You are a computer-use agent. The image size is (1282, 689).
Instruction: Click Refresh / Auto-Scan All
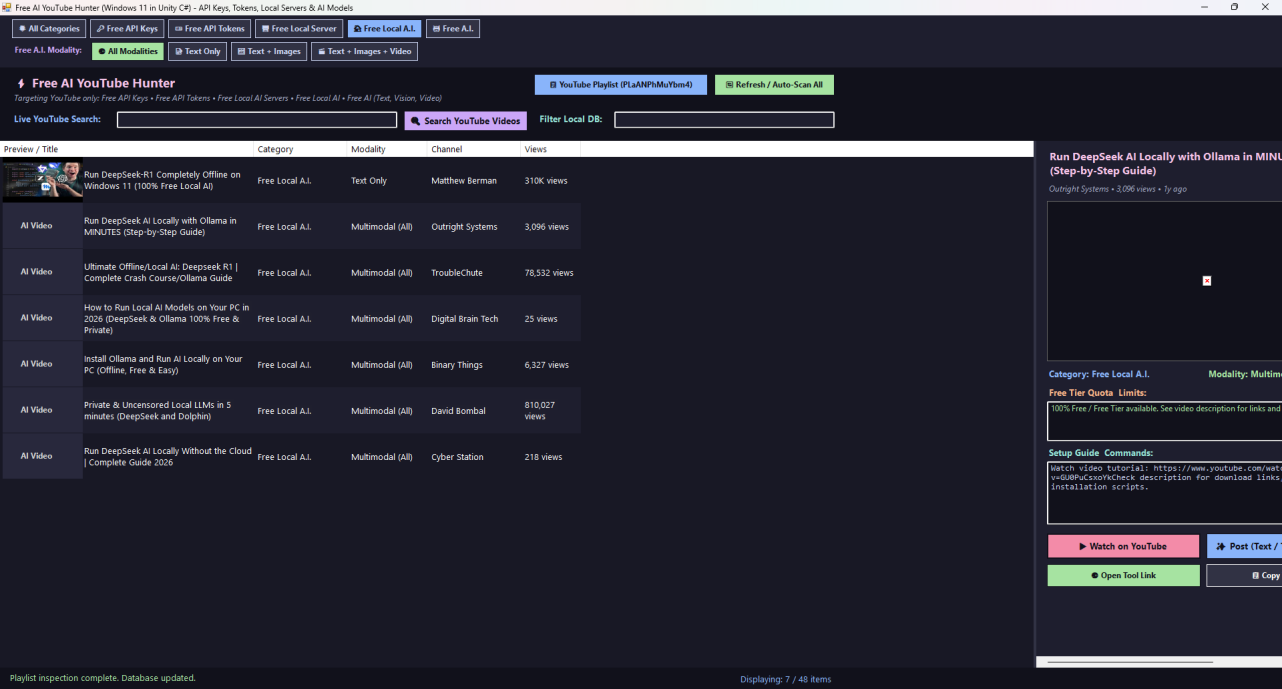(775, 85)
